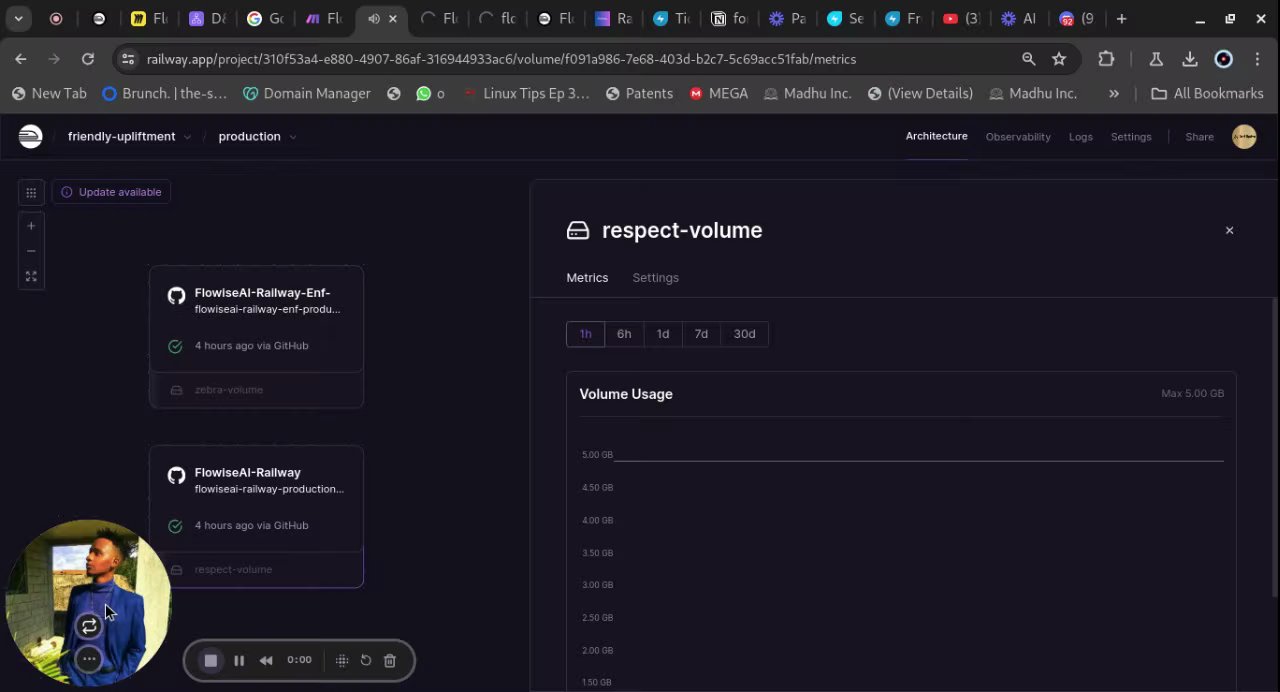Click the Update available notice
Viewport: 1280px width, 692px height.
(x=111, y=192)
